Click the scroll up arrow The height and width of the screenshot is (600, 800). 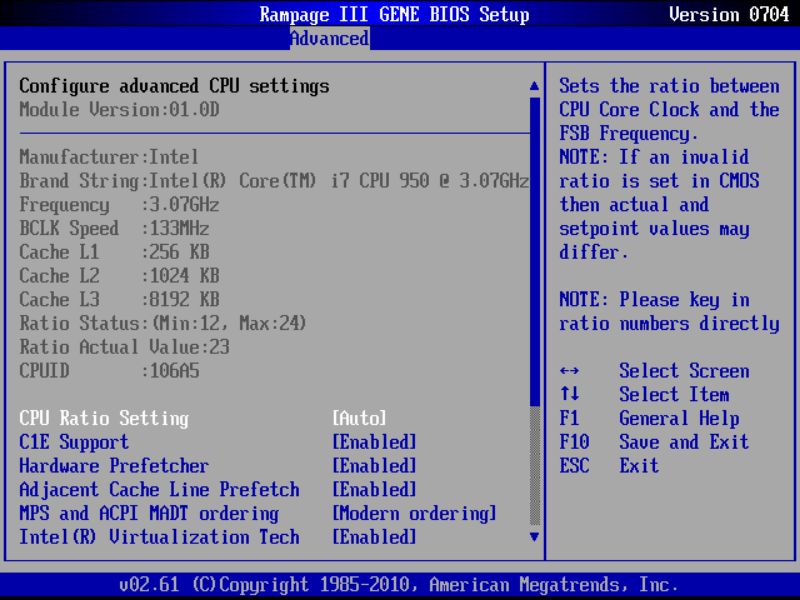[534, 86]
